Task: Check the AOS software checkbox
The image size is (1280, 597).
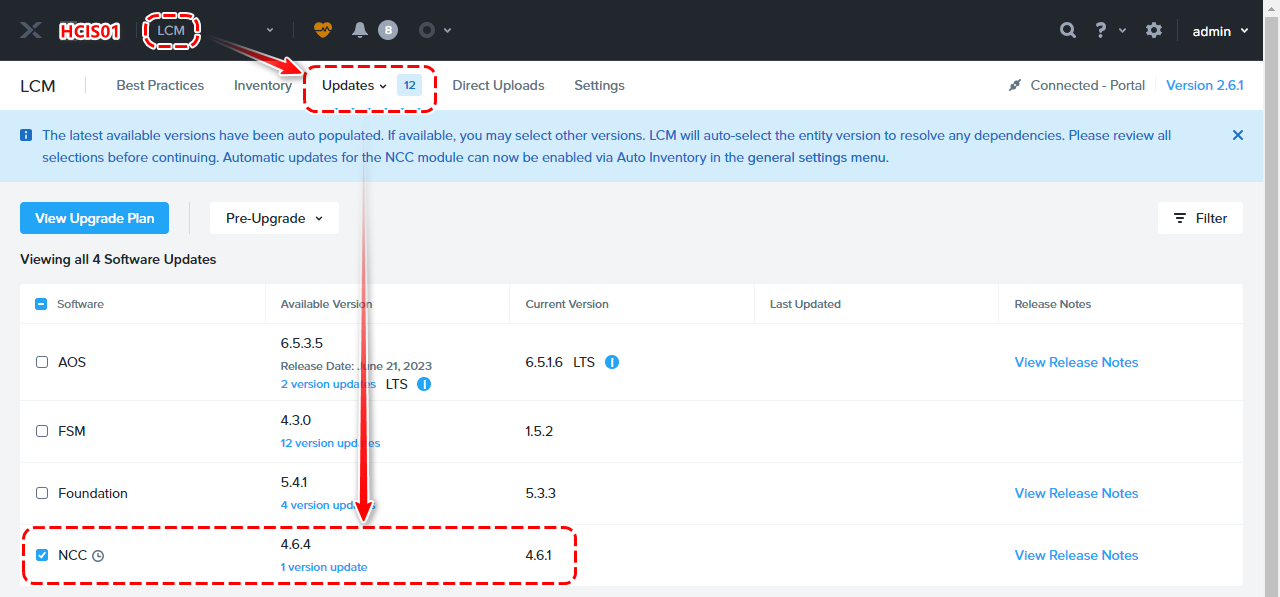Action: point(42,362)
